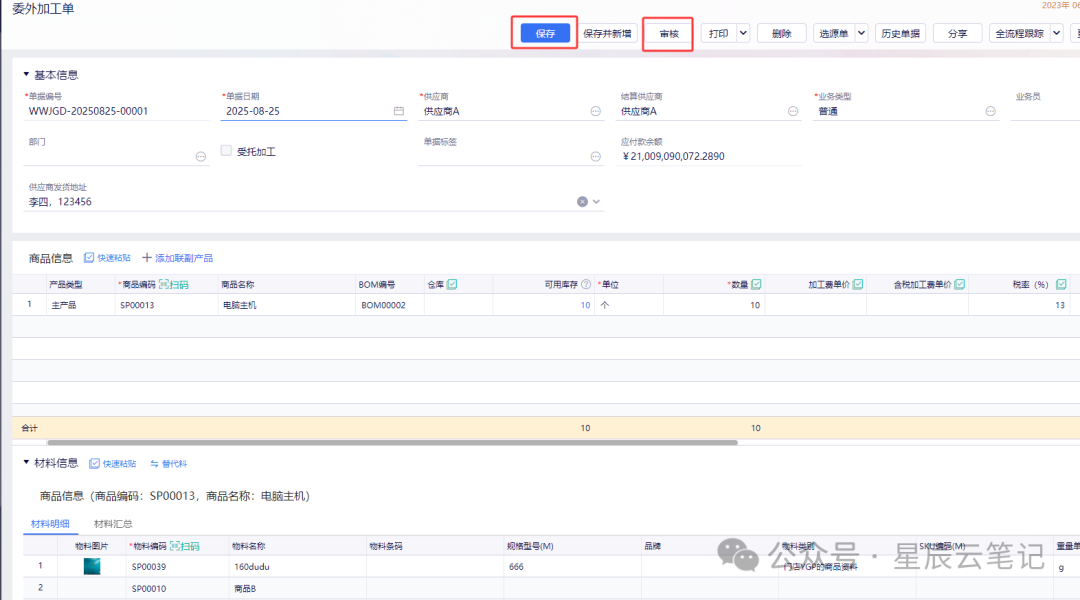The image size is (1080, 600).
Task: Click 扫码 next to 物料编码 column
Action: click(185, 546)
